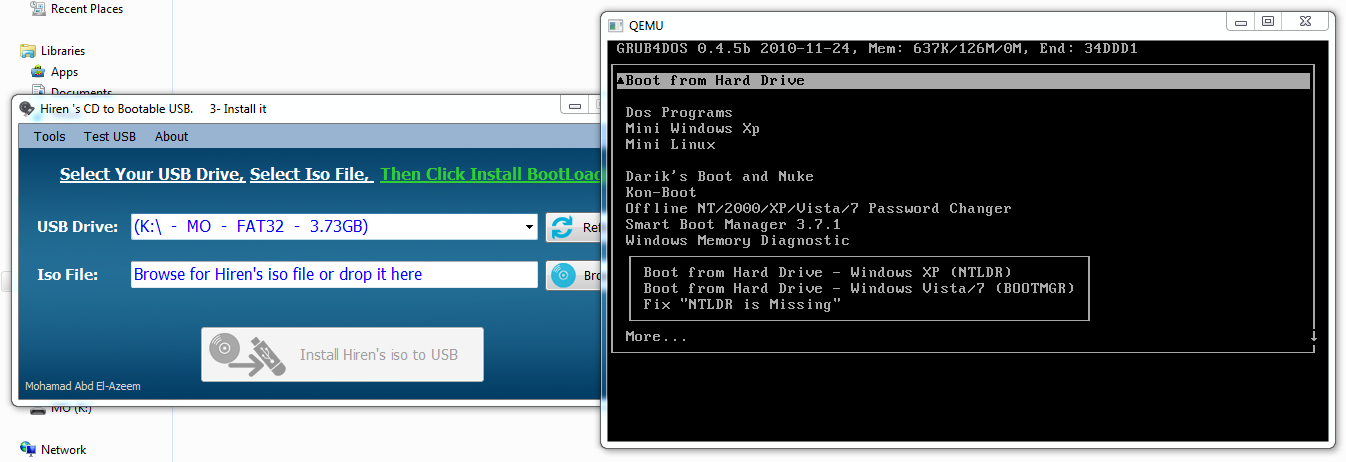This screenshot has height=462, width=1346.
Task: Click 'More...' in GRUB menu
Action: pos(656,336)
